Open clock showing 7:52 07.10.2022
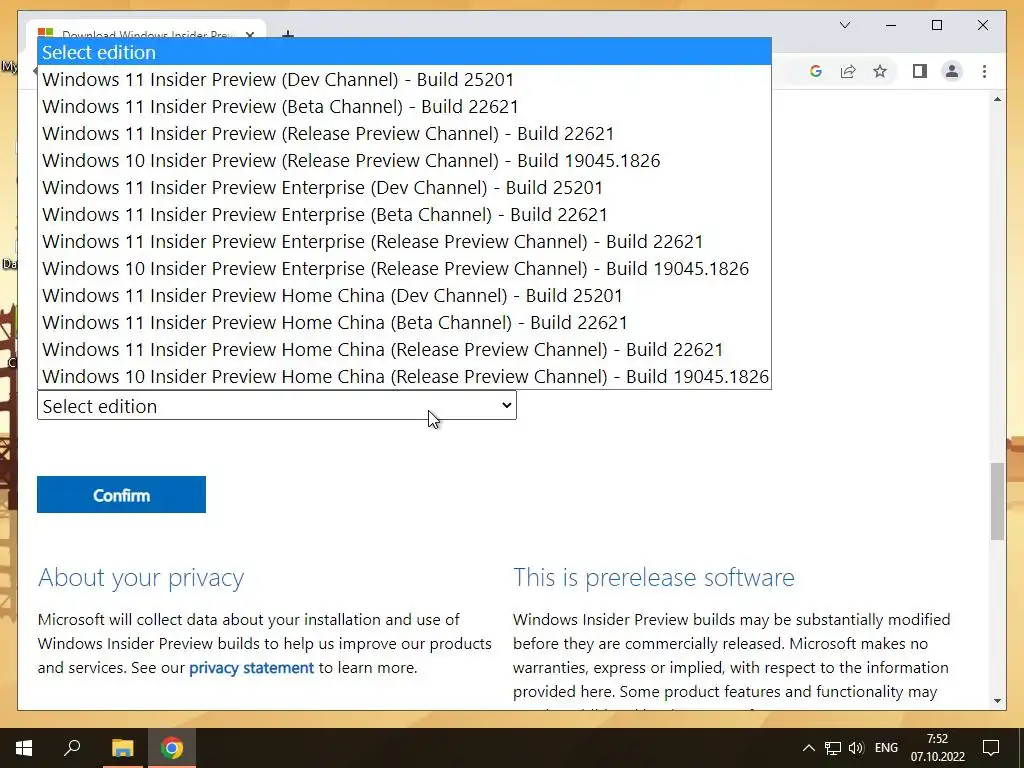The height and width of the screenshot is (768, 1024). point(938,748)
